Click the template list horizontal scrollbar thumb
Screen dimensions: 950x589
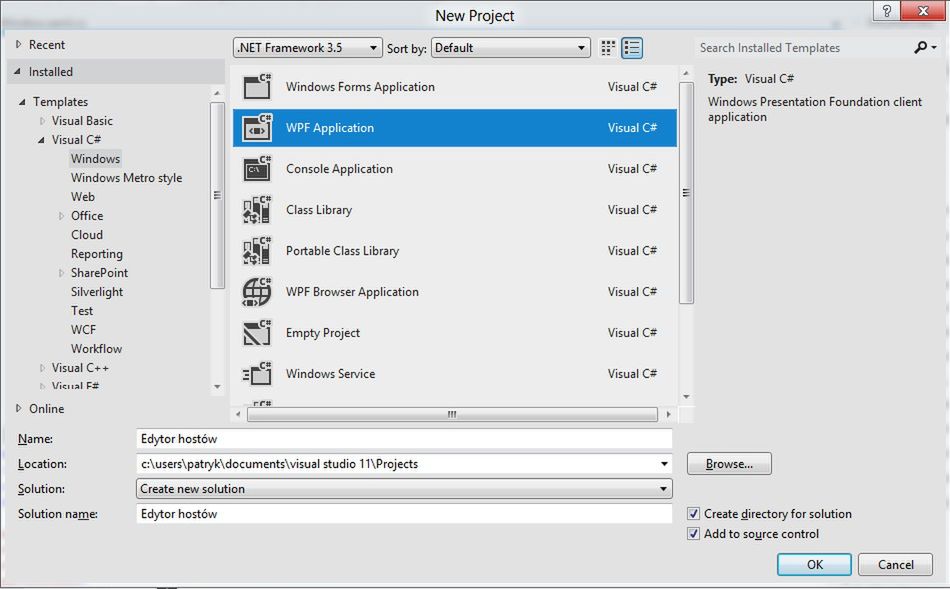click(x=452, y=414)
